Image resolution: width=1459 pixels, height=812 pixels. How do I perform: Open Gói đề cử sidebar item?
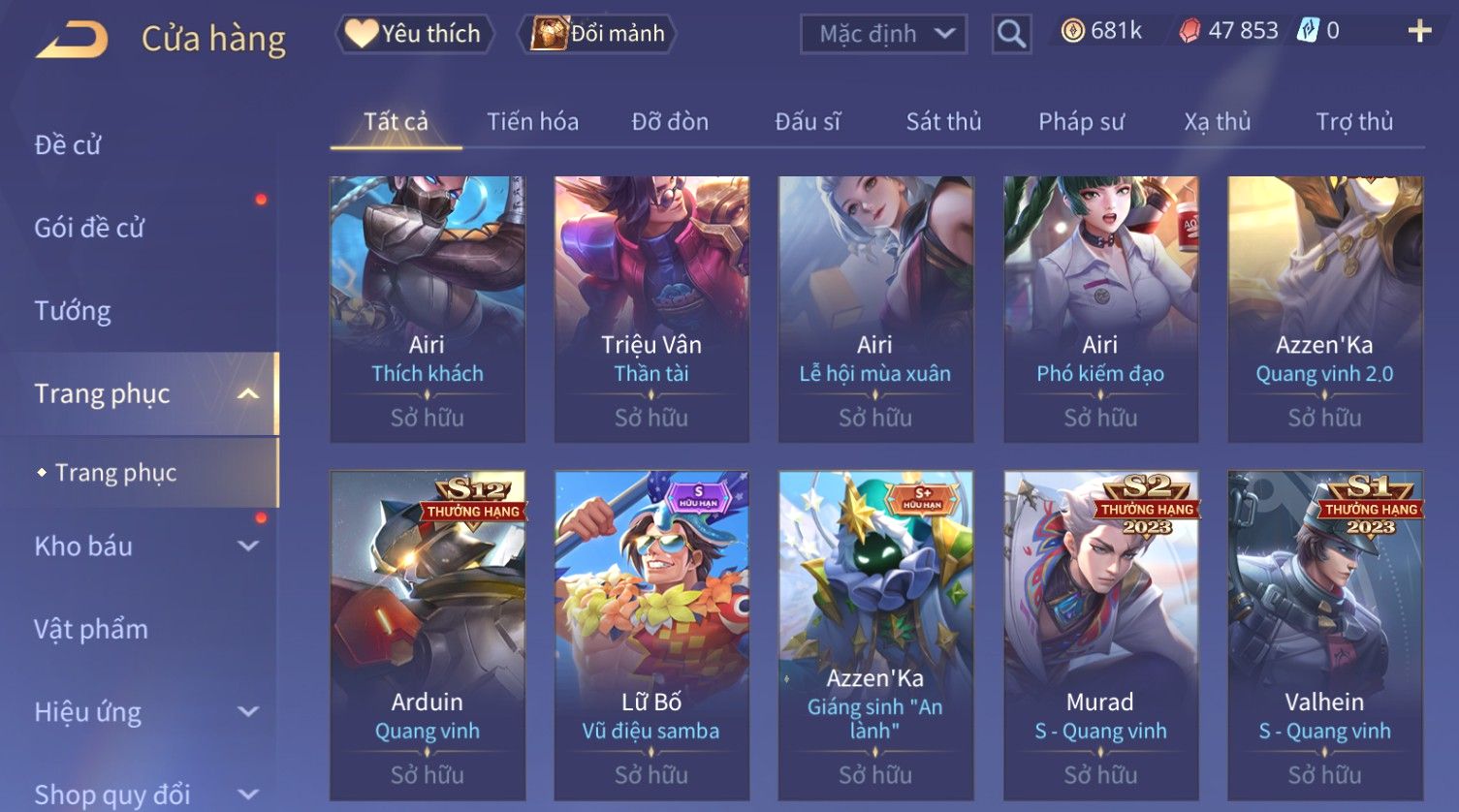pos(89,228)
